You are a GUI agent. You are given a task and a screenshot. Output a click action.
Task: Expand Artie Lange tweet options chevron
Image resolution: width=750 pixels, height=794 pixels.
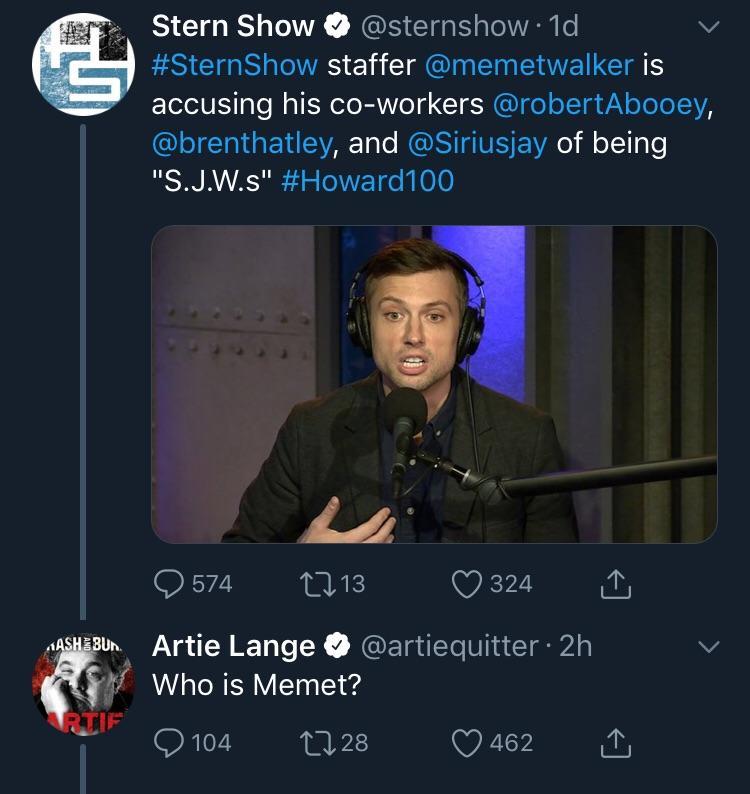coord(706,648)
